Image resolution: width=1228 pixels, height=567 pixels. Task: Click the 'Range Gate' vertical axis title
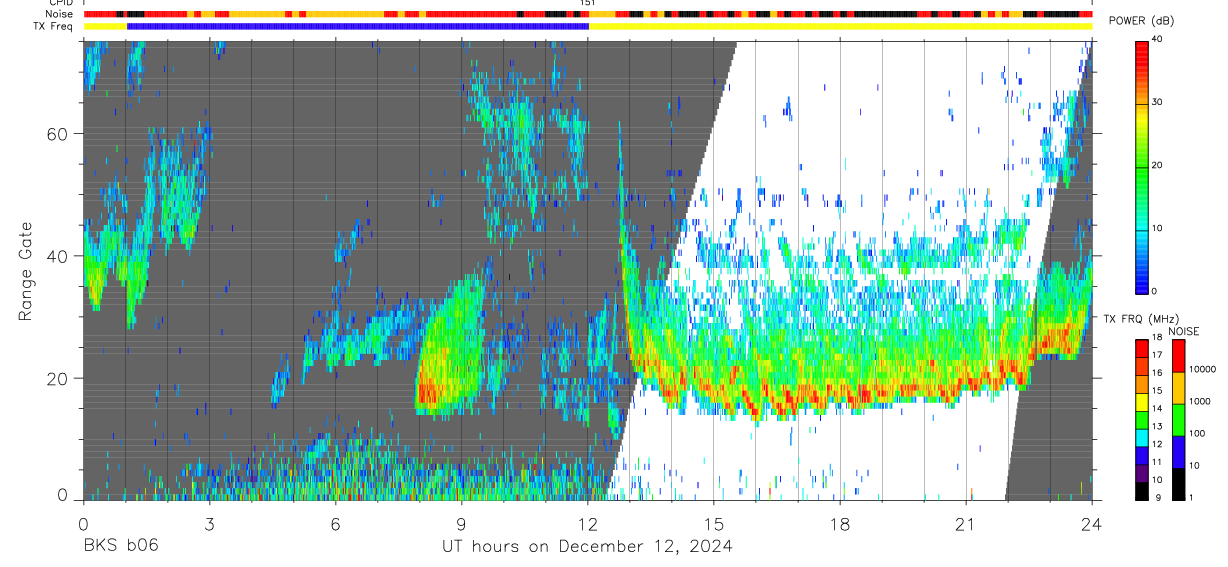pos(24,270)
